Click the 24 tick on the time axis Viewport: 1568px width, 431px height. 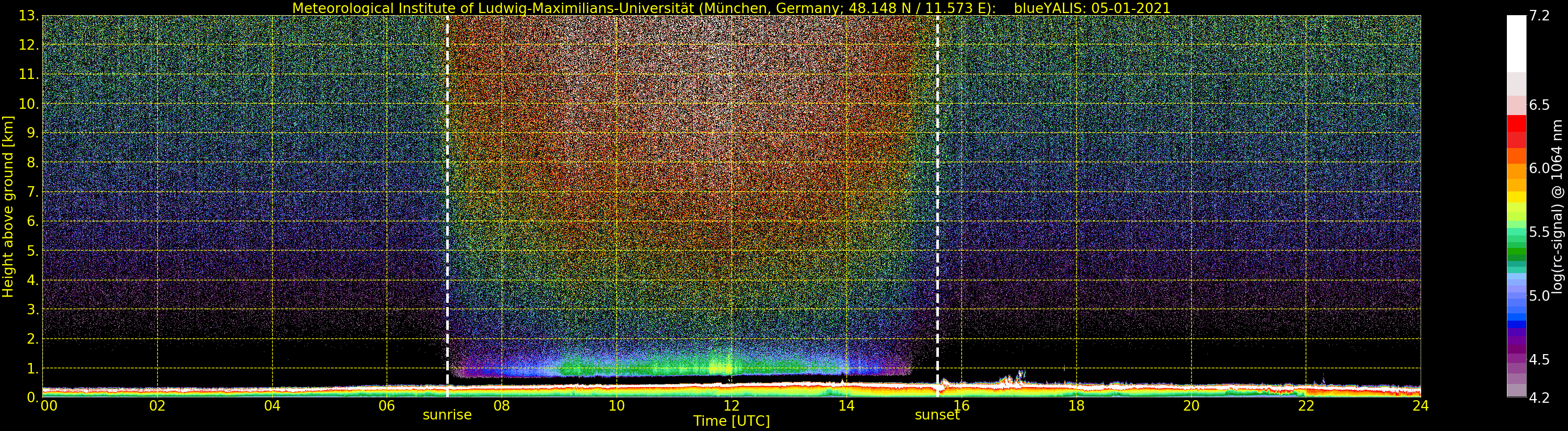(1420, 406)
